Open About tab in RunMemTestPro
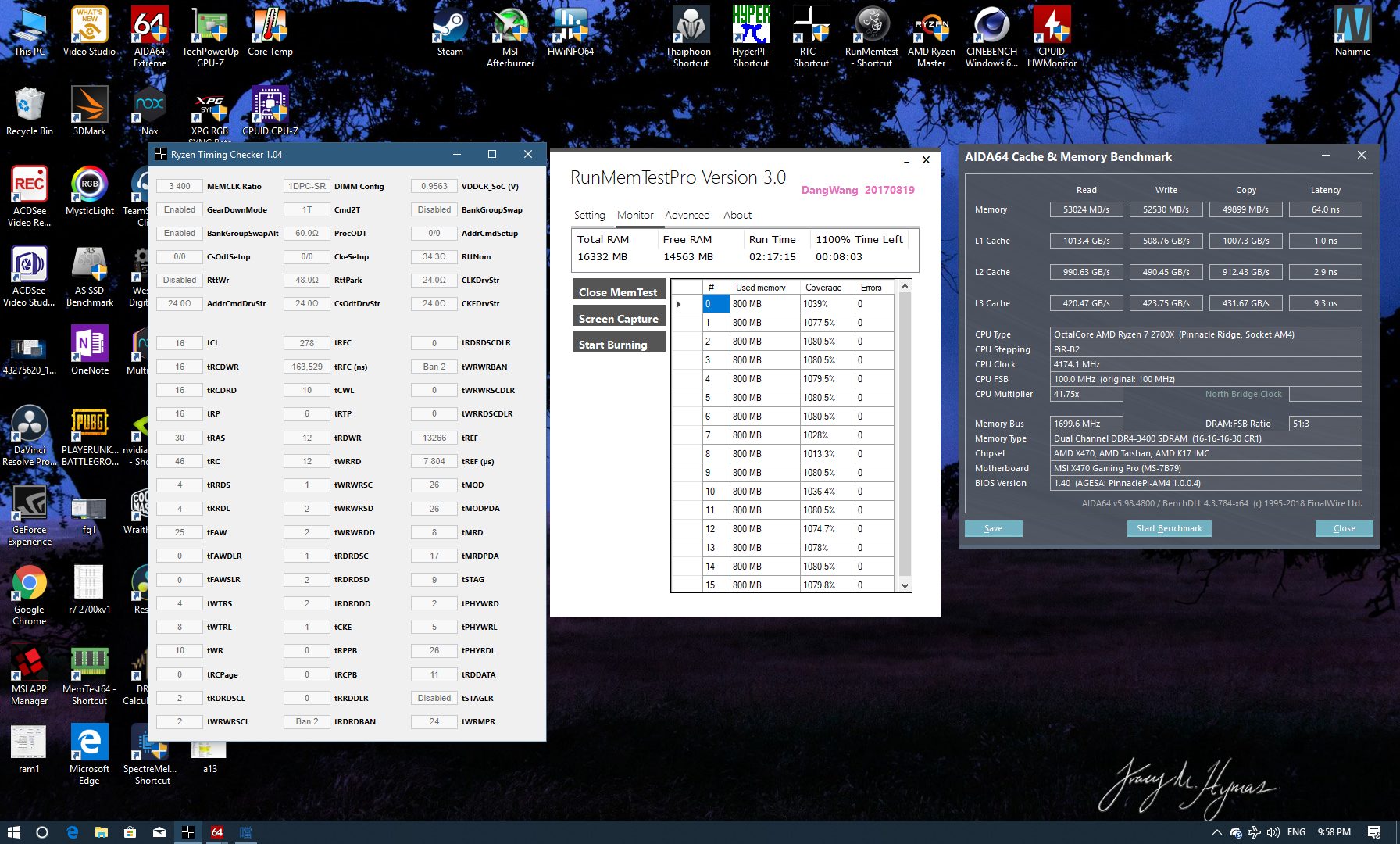The height and width of the screenshot is (844, 1400). point(737,215)
